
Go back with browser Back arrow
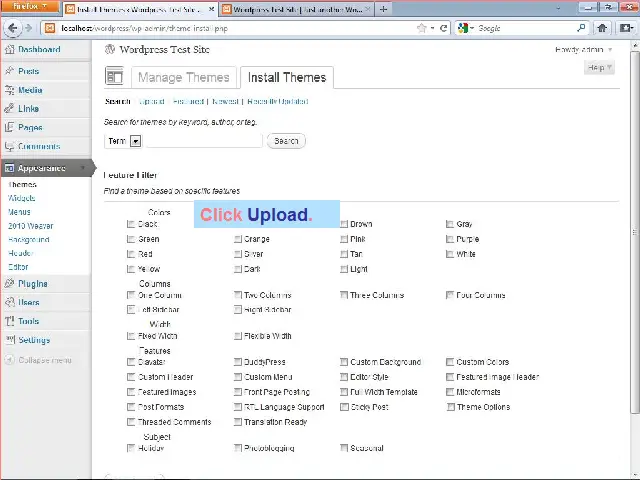[13, 28]
